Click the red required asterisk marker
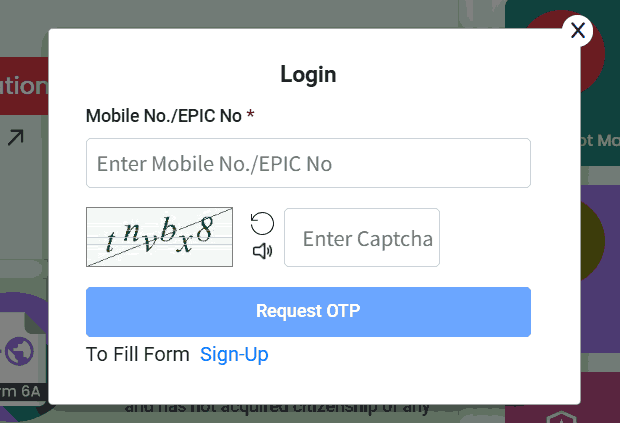Image resolution: width=620 pixels, height=423 pixels. (250, 115)
